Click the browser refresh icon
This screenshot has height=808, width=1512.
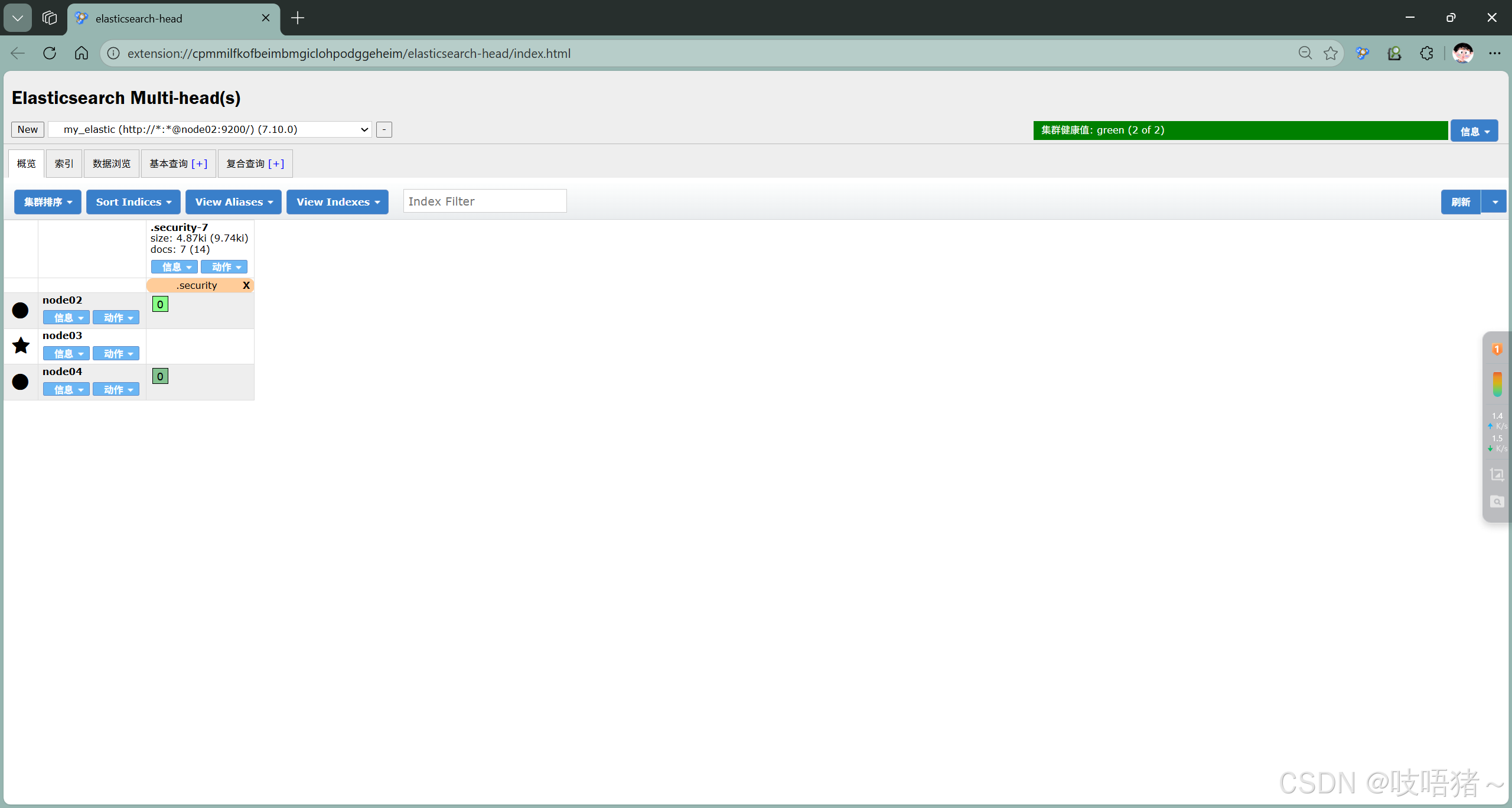tap(50, 53)
